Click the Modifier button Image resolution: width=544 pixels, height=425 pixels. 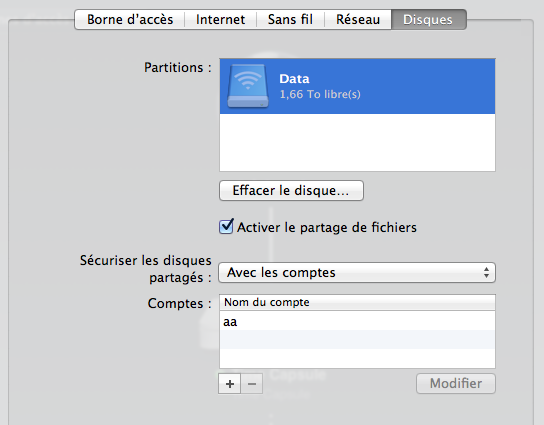coord(456,383)
